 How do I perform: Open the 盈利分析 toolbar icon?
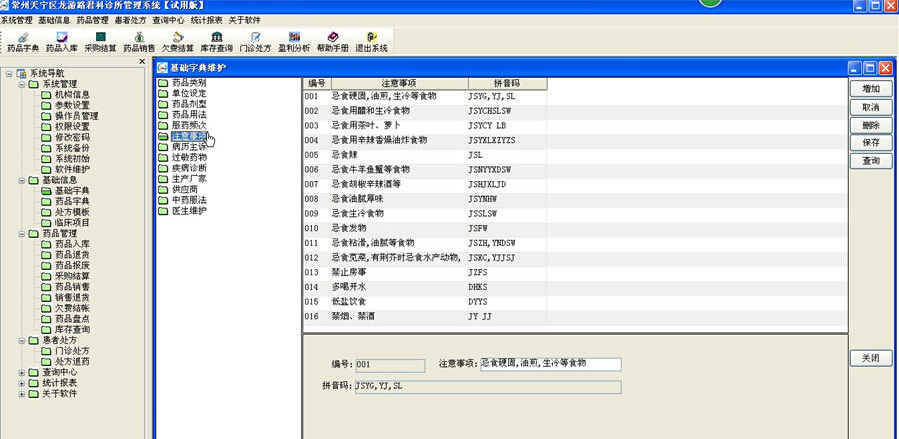294,42
